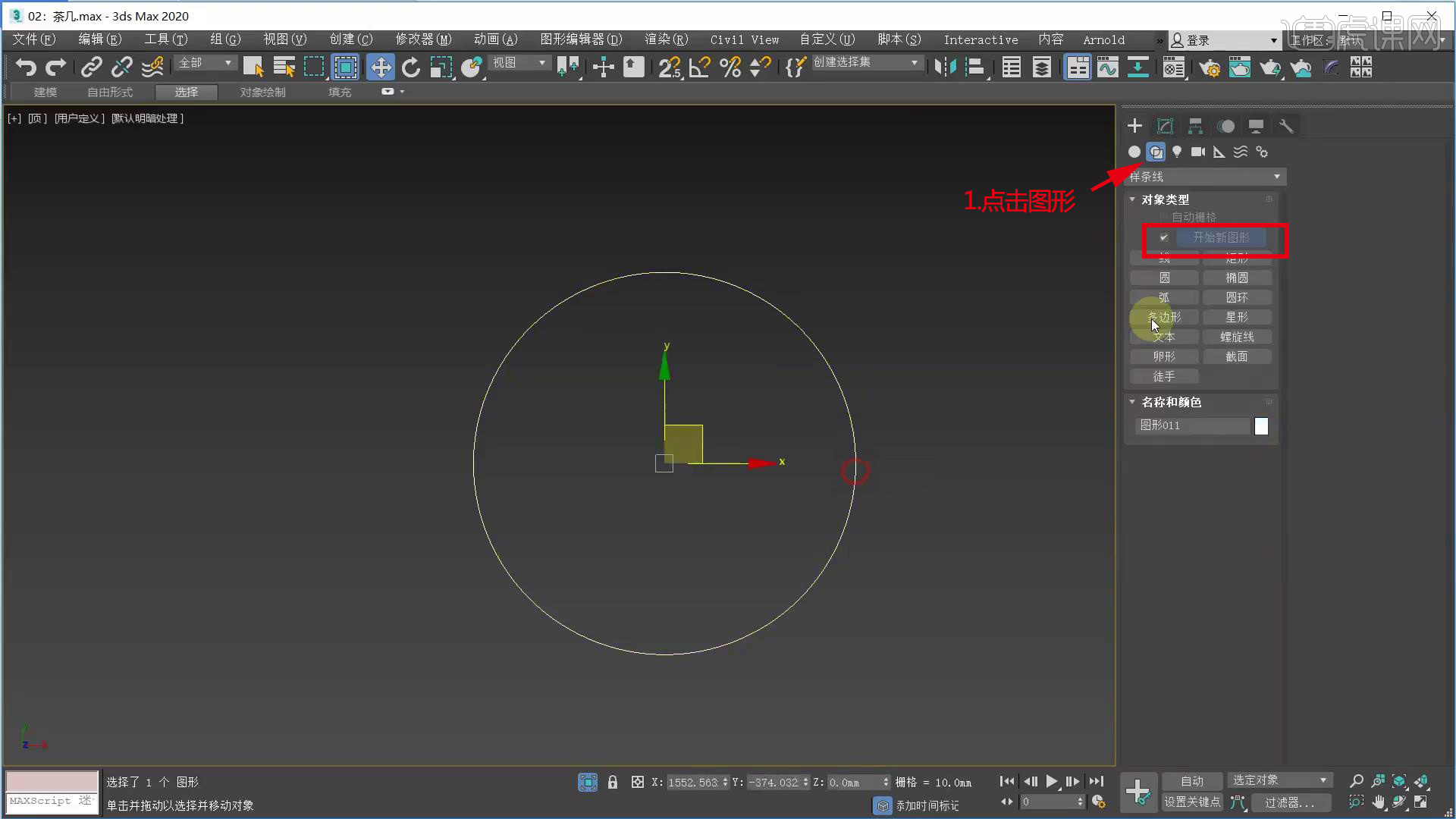Toggle Percent Snap
The image size is (1456, 819).
(x=730, y=67)
